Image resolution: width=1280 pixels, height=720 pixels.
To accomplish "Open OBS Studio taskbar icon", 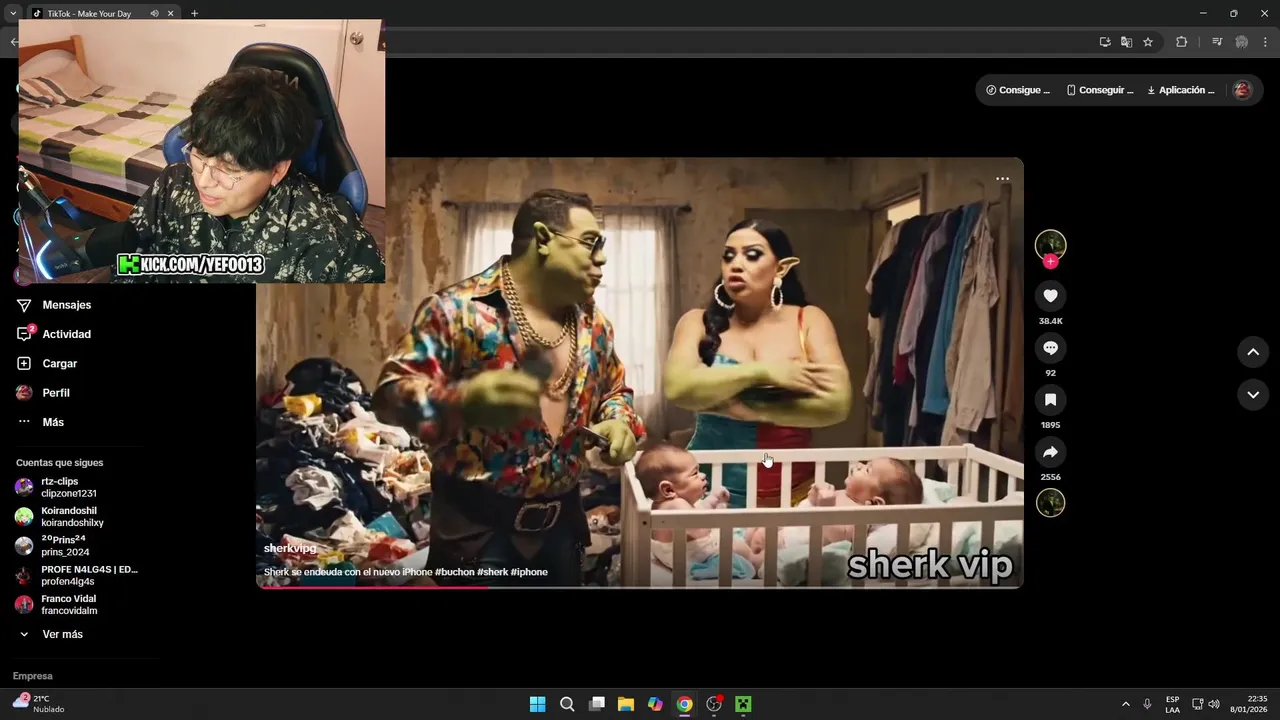I will tap(714, 704).
